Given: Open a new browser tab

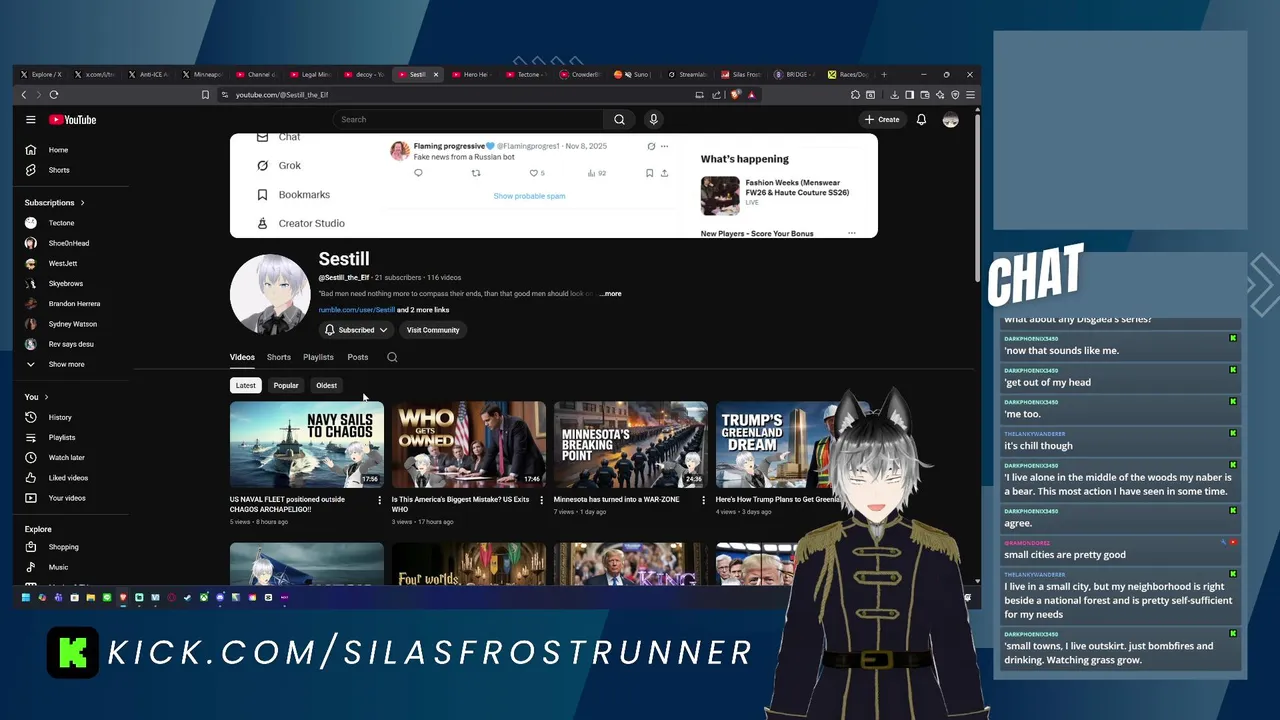Looking at the screenshot, I should pos(883,74).
